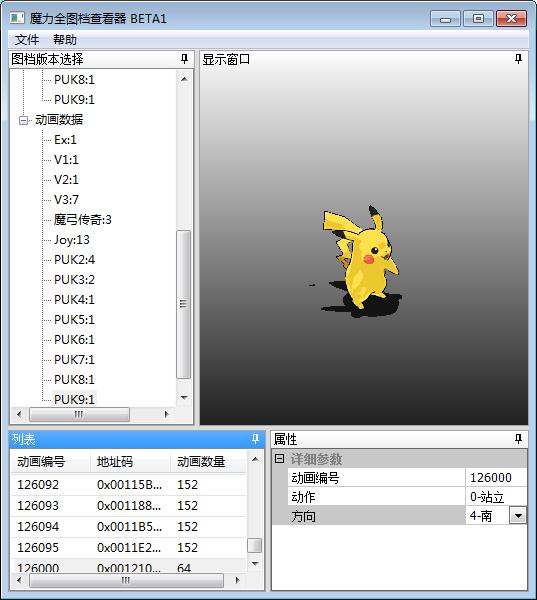This screenshot has height=600, width=537.
Task: Maximize the window
Action: [478, 19]
